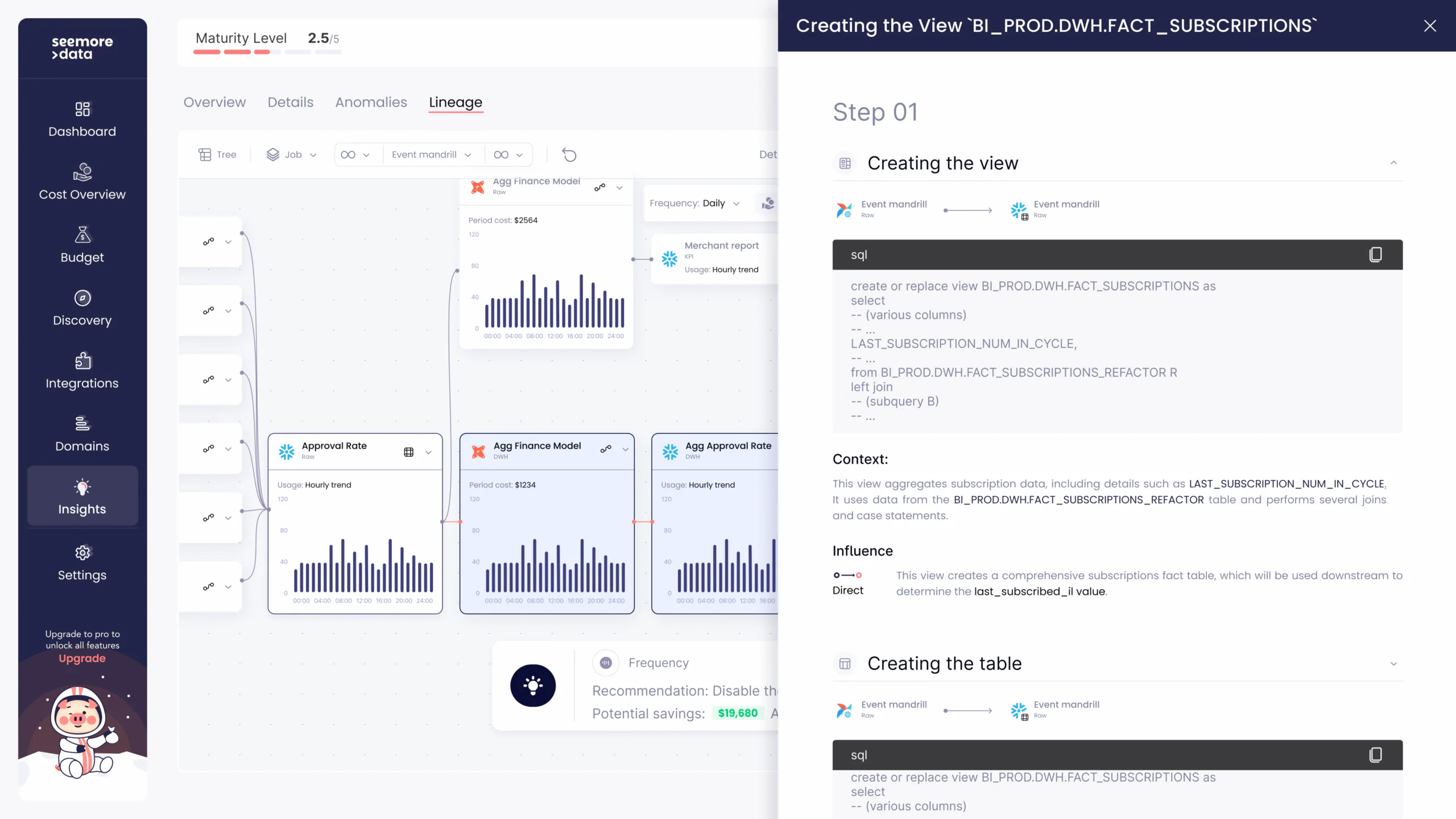The image size is (1456, 819).
Task: Click the Maturity Level progress bar
Action: coord(267,52)
